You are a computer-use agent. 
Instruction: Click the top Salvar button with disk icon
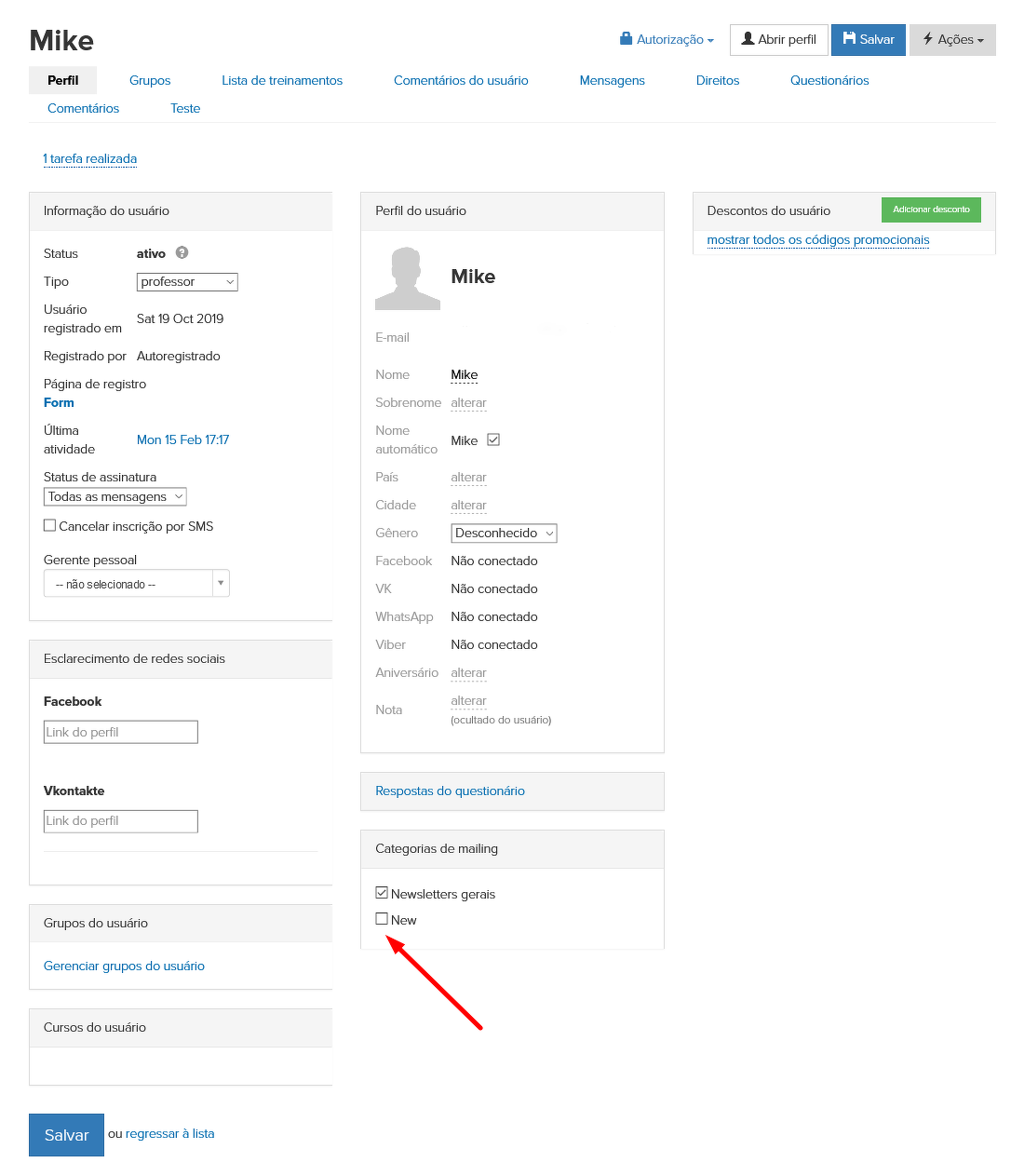coord(868,40)
